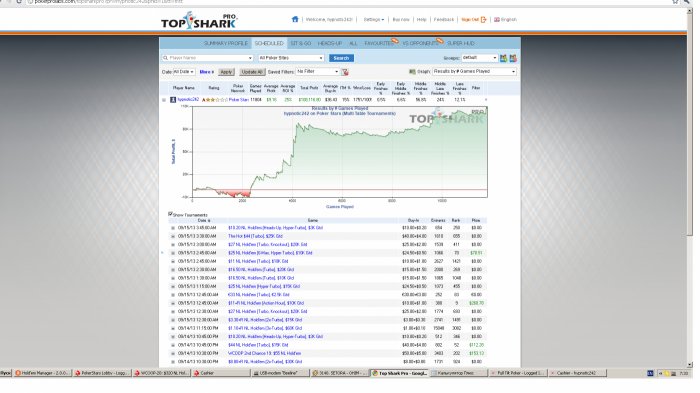This screenshot has height=393, width=700.
Task: Switch to the Super HUD tab
Action: pos(461,43)
